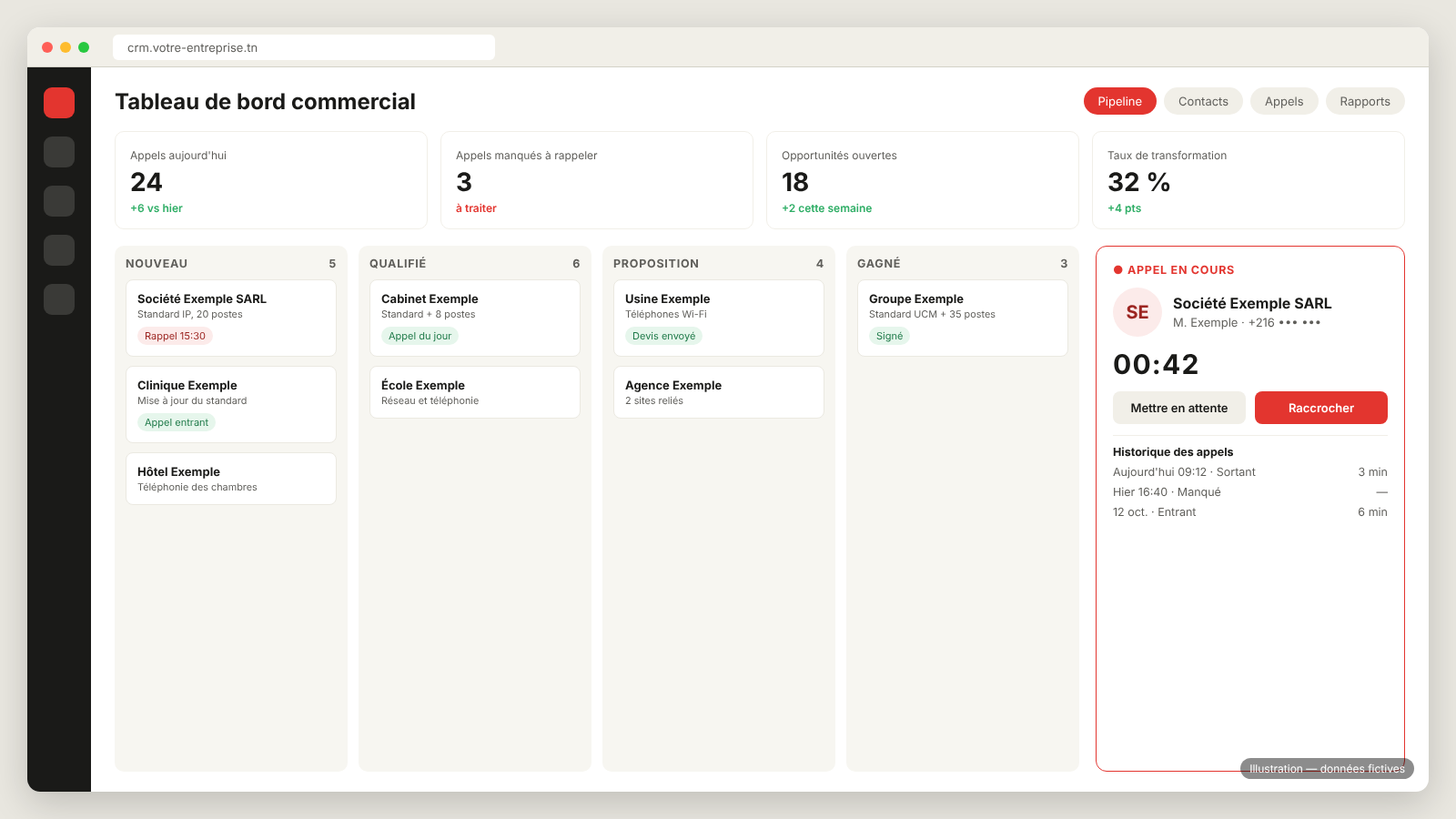The height and width of the screenshot is (819, 1456).
Task: Select the Hier 16:40 Manqué history row
Action: tap(1250, 491)
